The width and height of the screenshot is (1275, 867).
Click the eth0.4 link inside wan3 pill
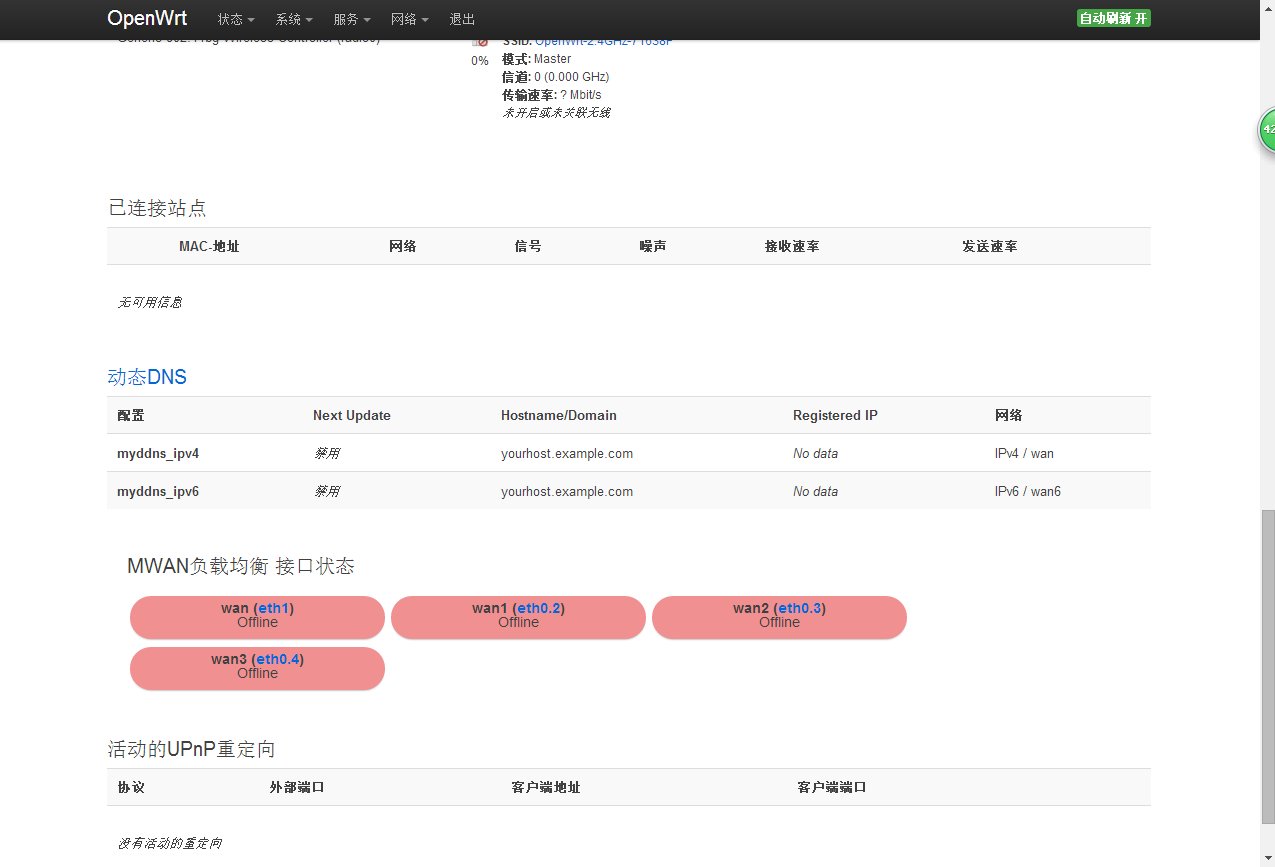click(x=276, y=658)
